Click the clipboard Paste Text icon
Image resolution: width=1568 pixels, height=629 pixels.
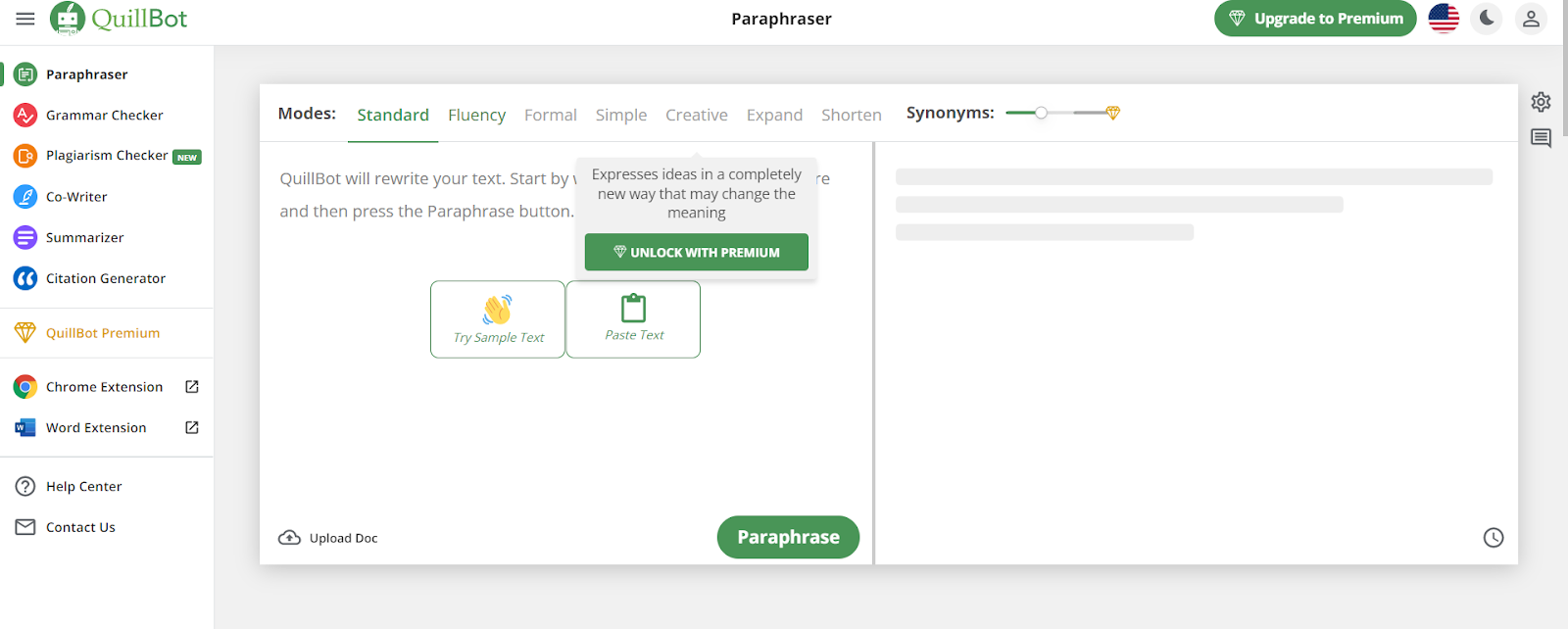[634, 308]
